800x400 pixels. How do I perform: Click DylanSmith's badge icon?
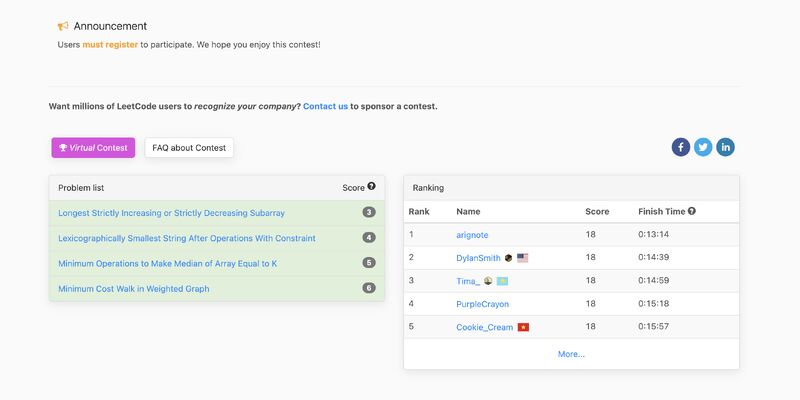pos(508,258)
